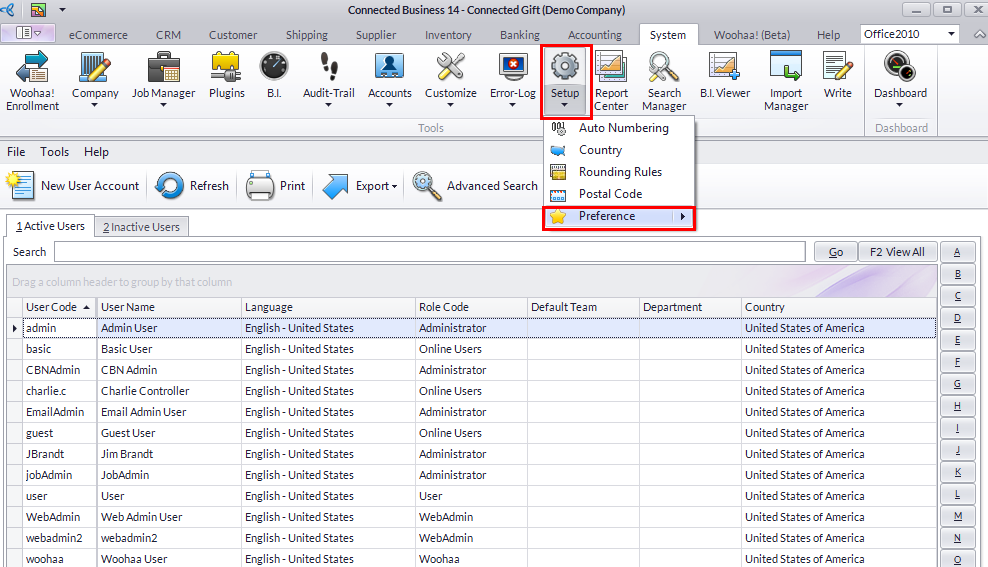Expand the Export dropdown arrow

click(394, 187)
